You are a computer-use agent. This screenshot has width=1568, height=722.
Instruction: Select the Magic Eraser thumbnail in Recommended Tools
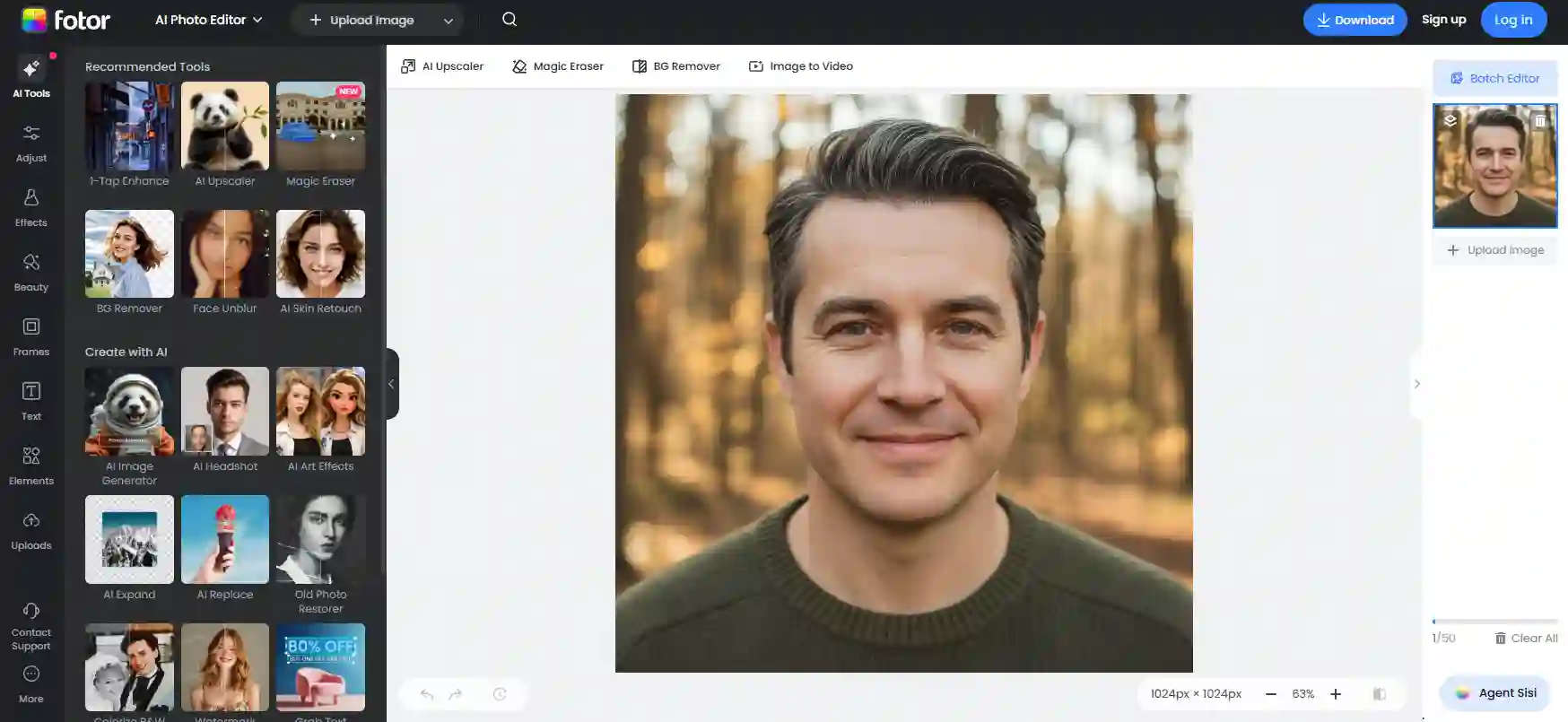tap(320, 126)
